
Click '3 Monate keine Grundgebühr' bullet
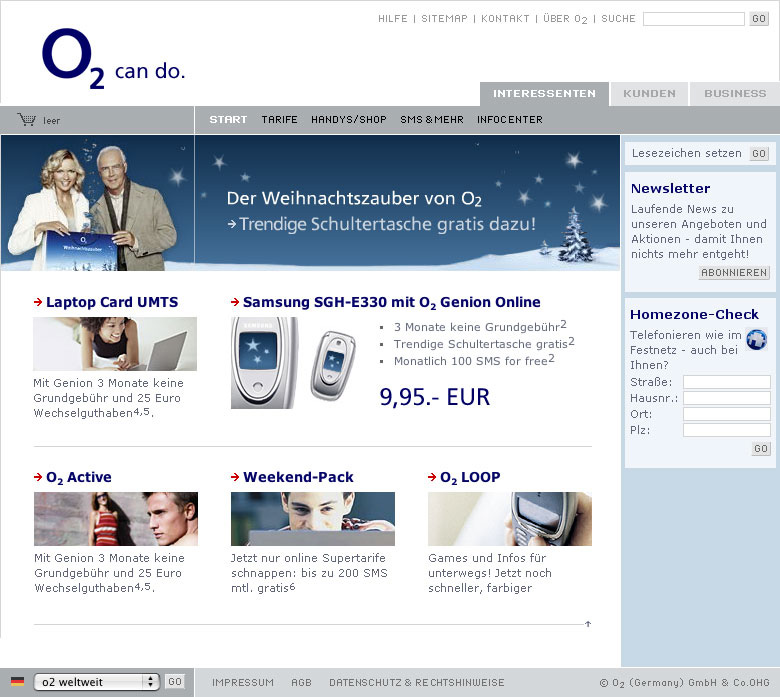[x=480, y=326]
